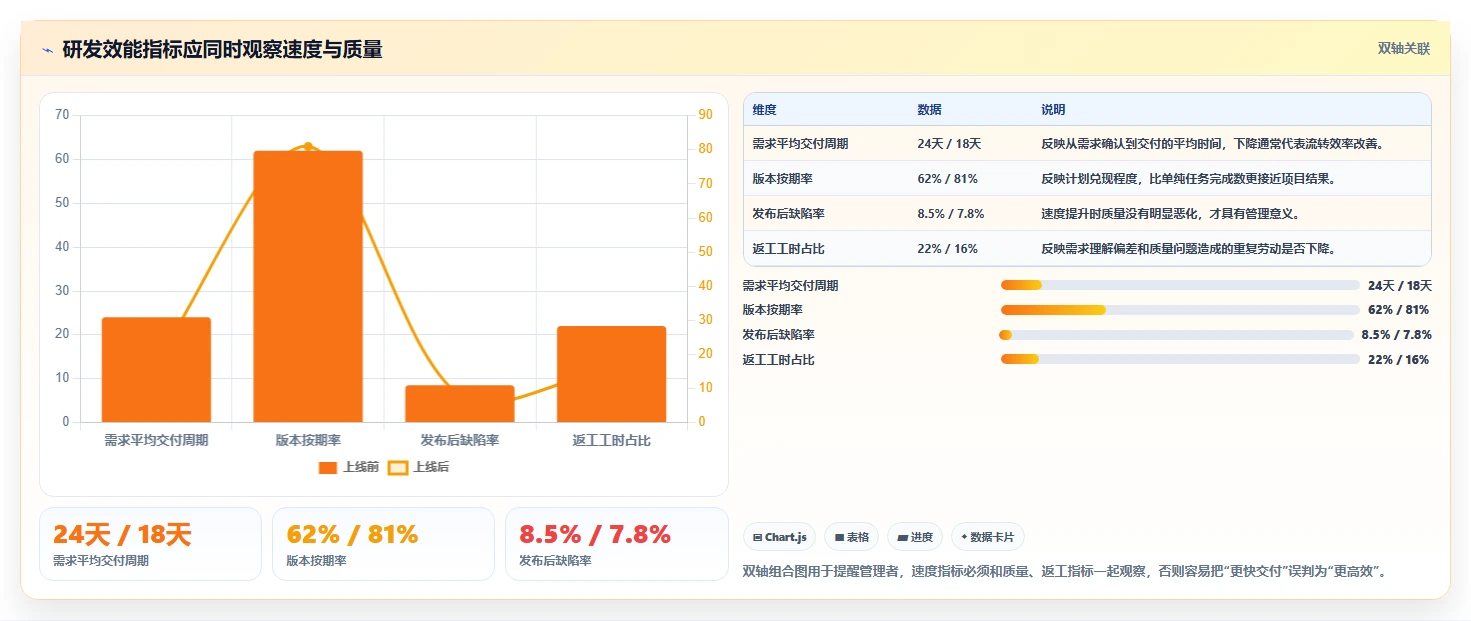Click the 需求平均交付周期 progress bar

pyautogui.click(x=1180, y=286)
